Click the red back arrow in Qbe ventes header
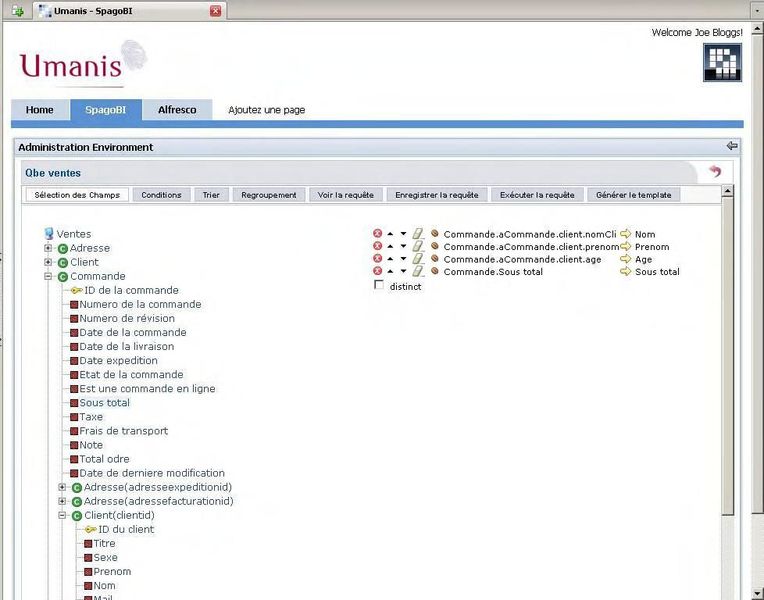764x600 pixels. click(x=714, y=172)
